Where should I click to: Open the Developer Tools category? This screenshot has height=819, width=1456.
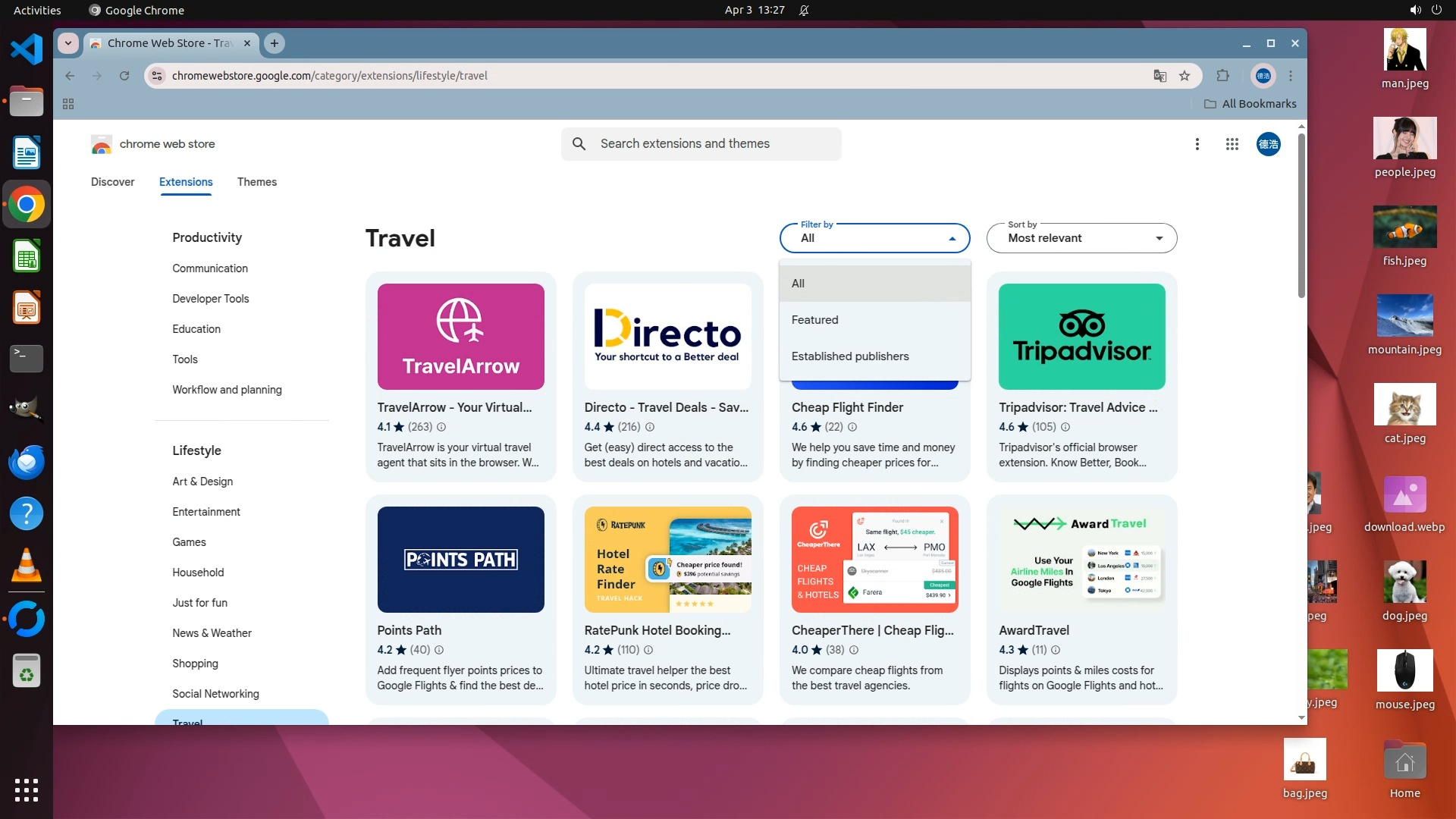(x=210, y=299)
